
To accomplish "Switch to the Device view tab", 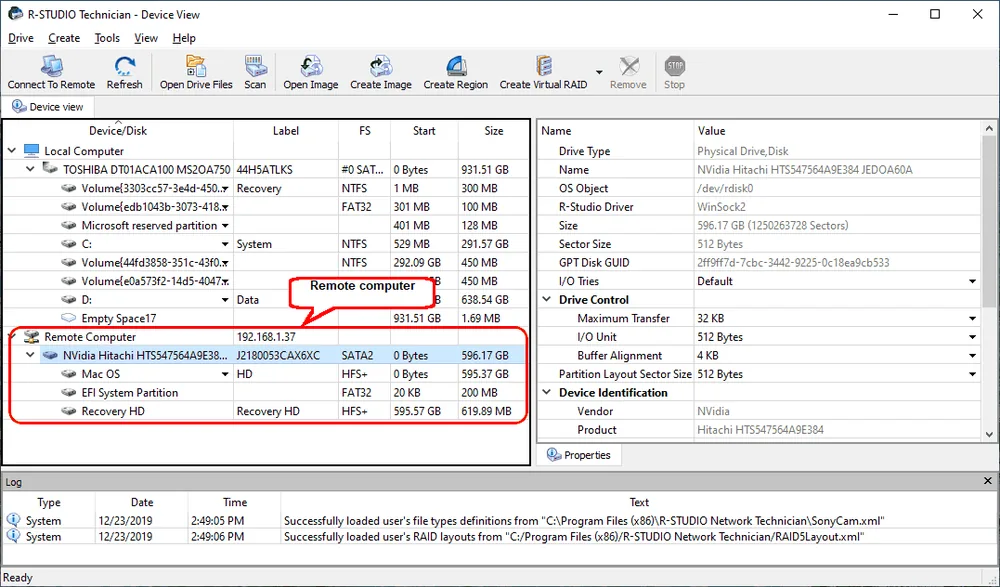I will pos(48,107).
